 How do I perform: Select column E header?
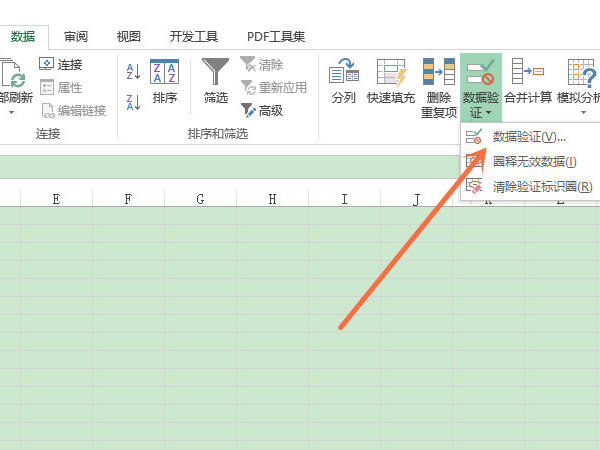click(56, 199)
